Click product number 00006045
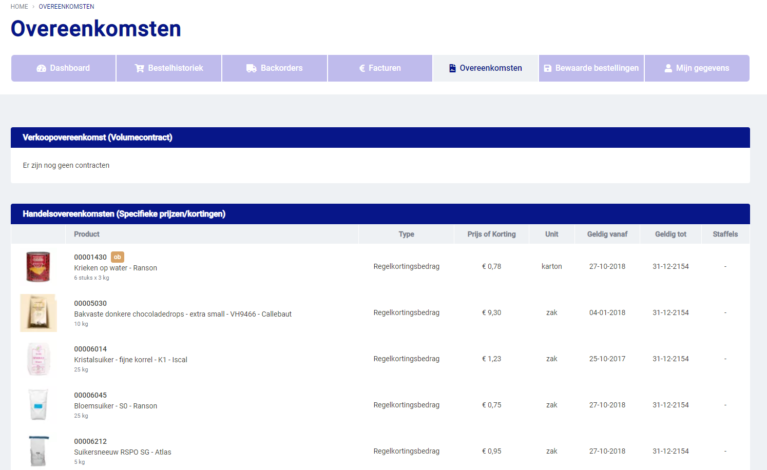Viewport: 767px width, 470px height. pos(90,395)
